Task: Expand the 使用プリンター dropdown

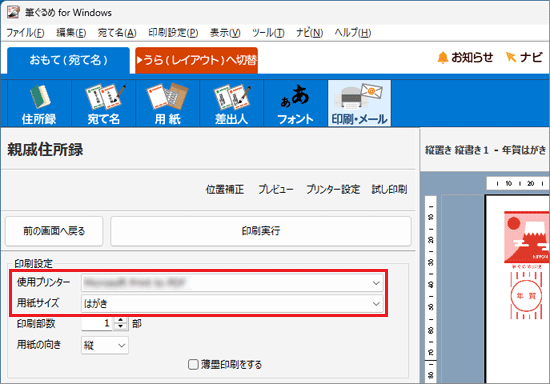Action: pos(376,283)
